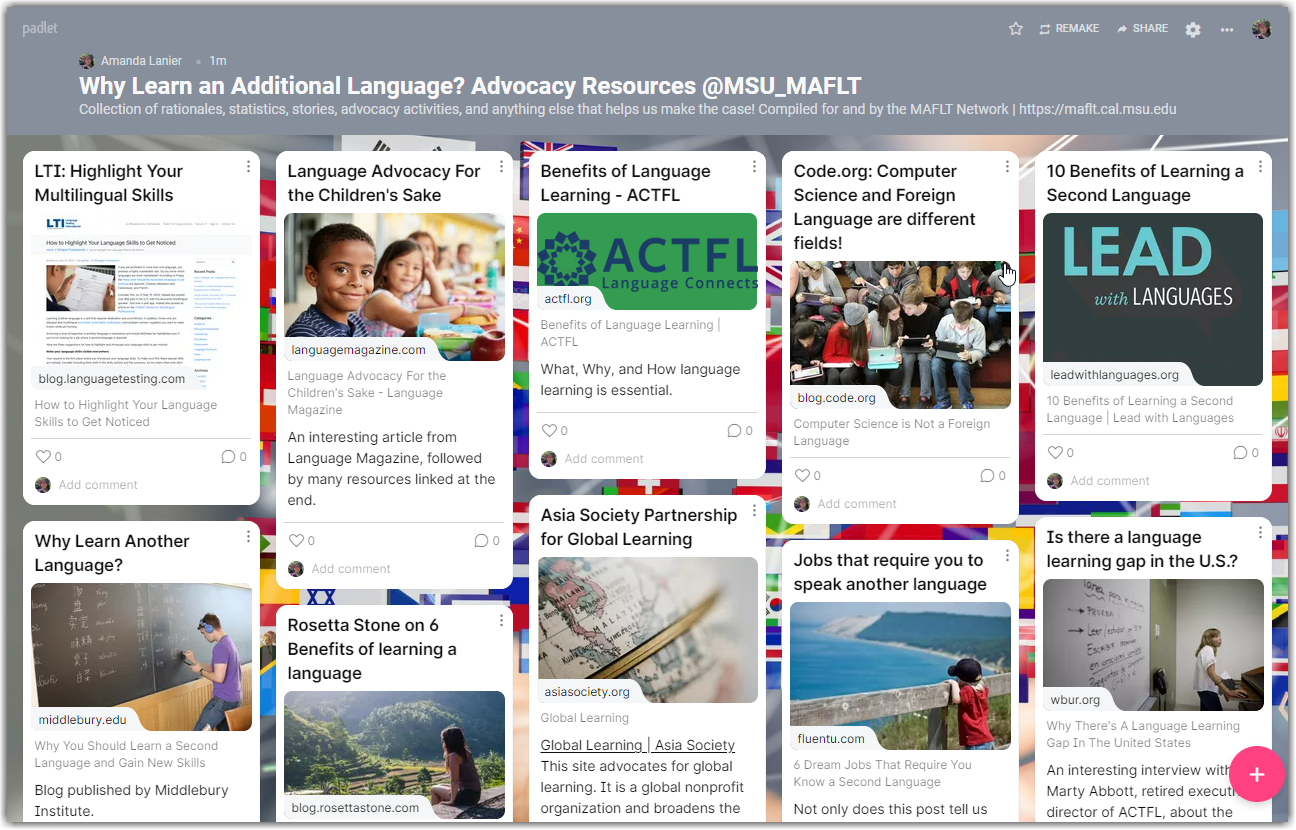Click the 'How to Highlight Your Language Skills' caption
This screenshot has height=830, width=1296.
point(126,413)
